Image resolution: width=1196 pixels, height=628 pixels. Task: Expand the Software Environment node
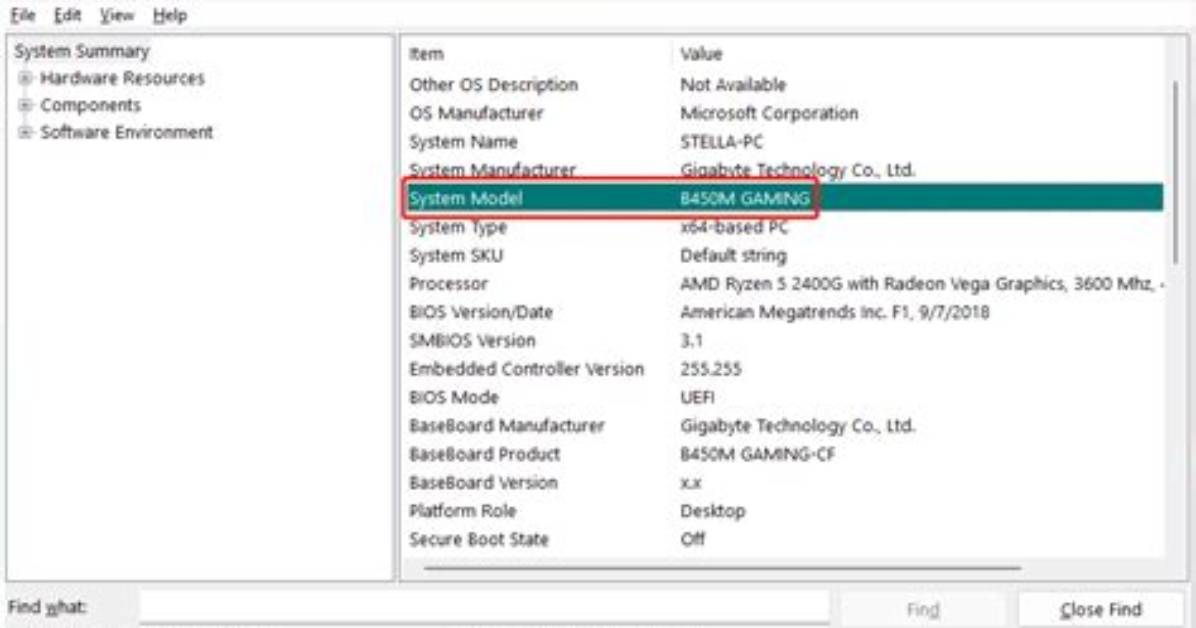[25, 132]
